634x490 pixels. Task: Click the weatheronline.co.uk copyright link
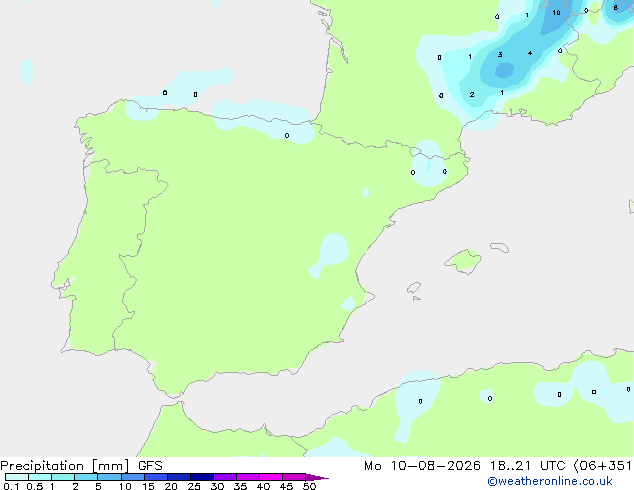[x=550, y=481]
